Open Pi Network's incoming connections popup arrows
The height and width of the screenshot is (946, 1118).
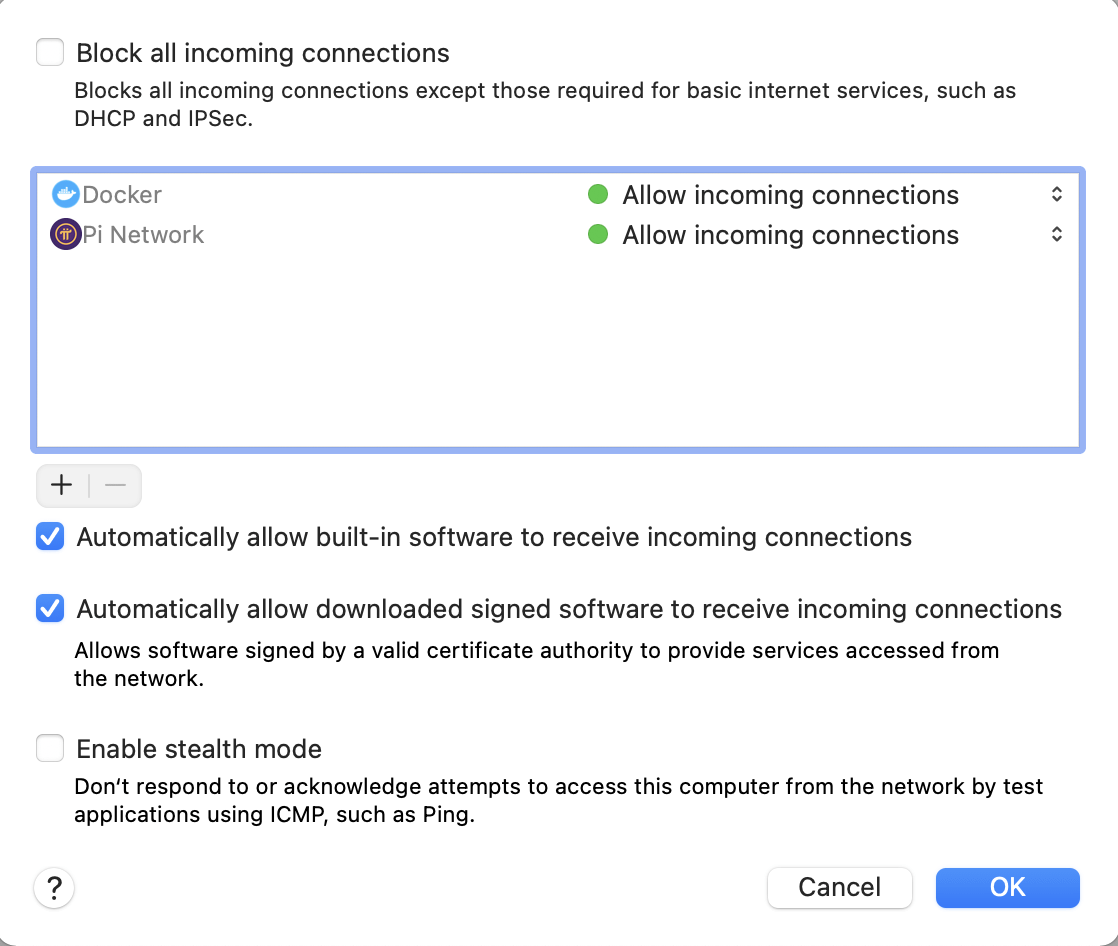pyautogui.click(x=1057, y=235)
